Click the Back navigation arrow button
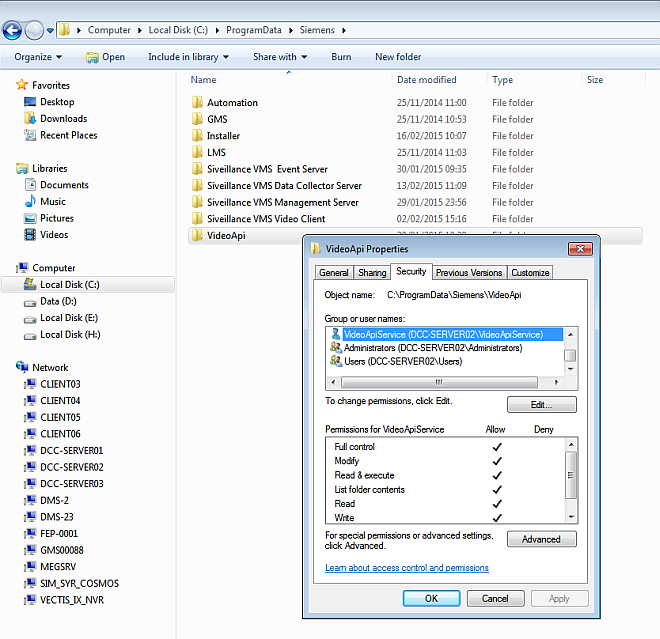 pos(13,30)
